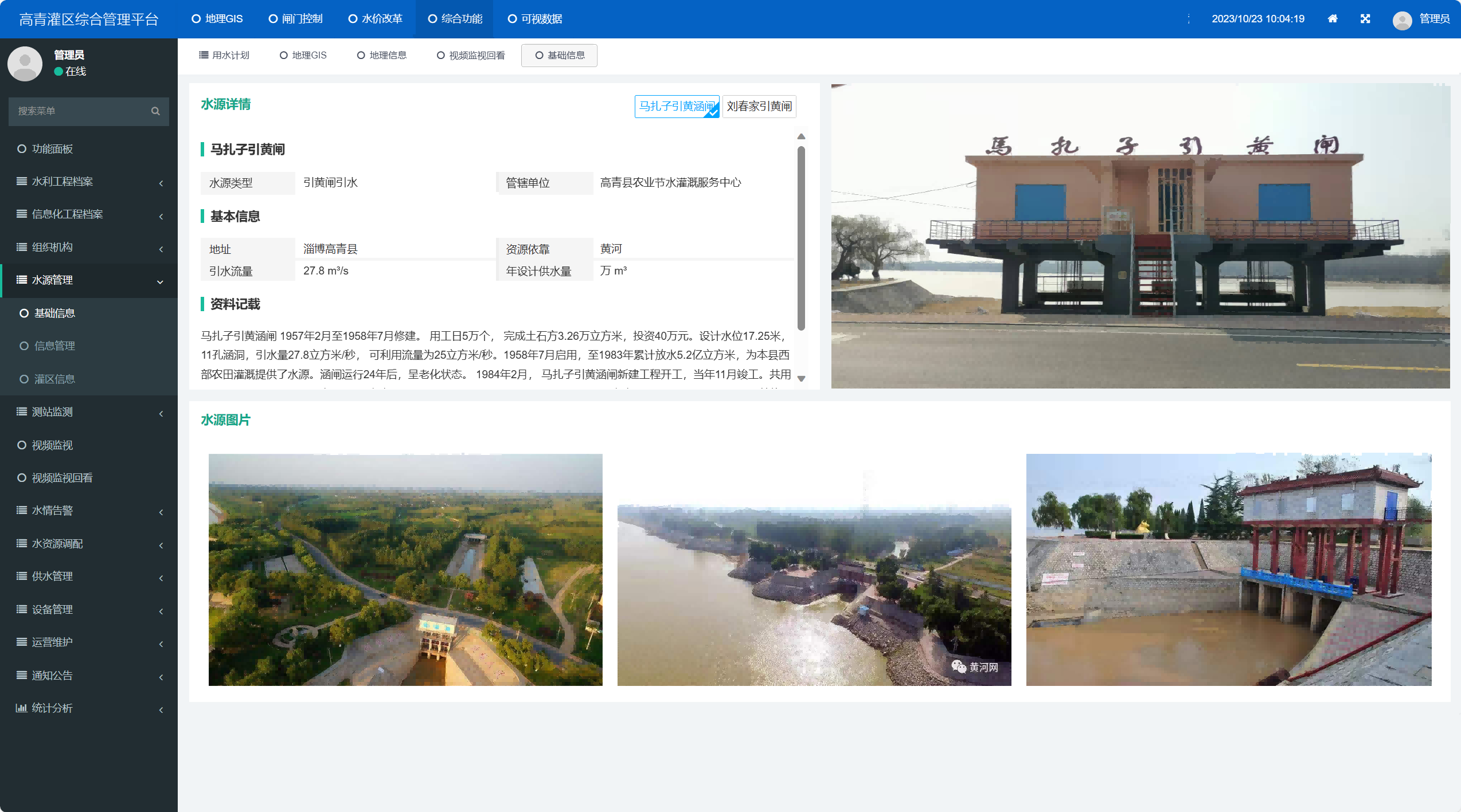Select the 马扎子引黄涵闸 option
This screenshot has width=1461, height=812.
coord(677,106)
